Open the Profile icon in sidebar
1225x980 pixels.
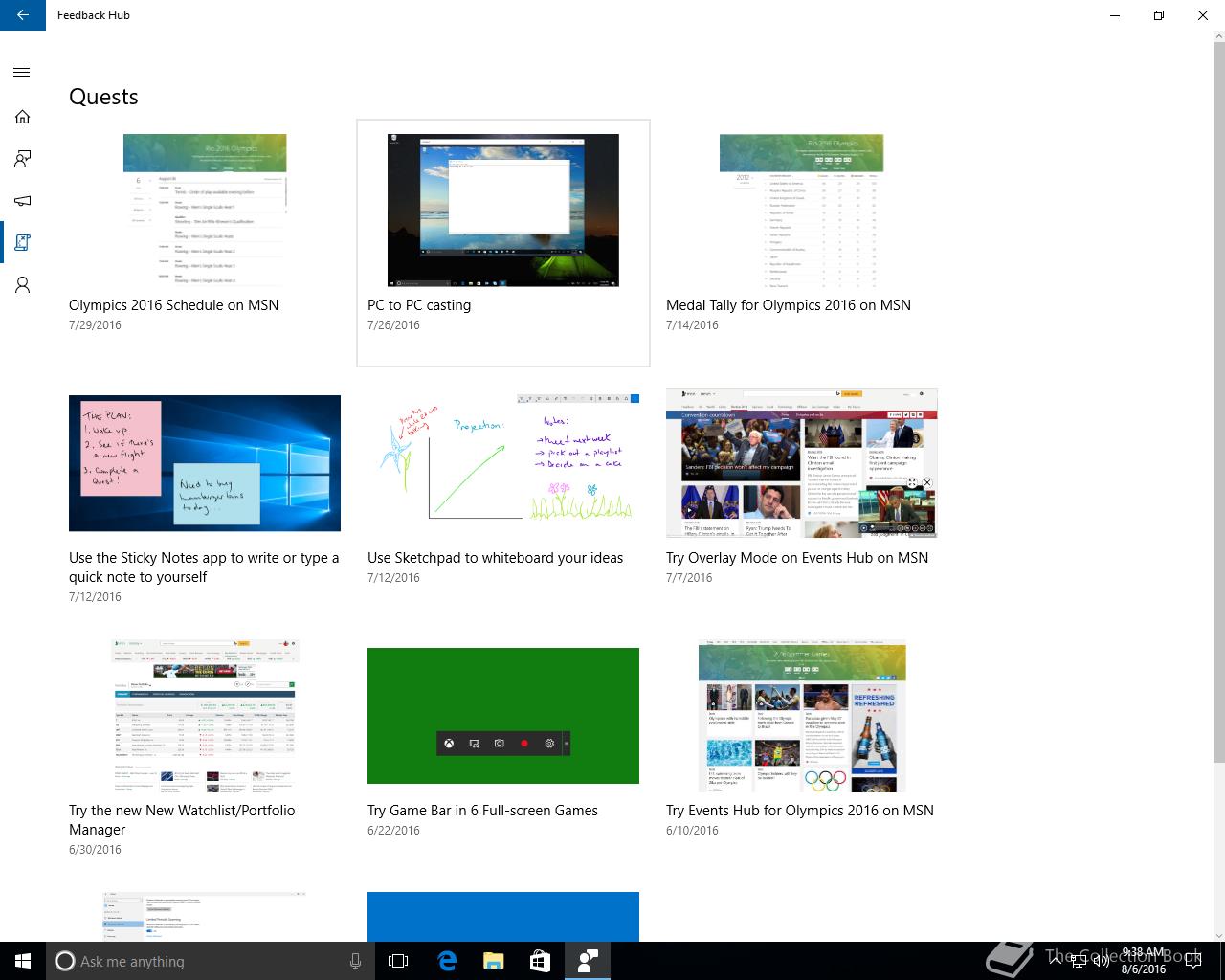pos(22,285)
